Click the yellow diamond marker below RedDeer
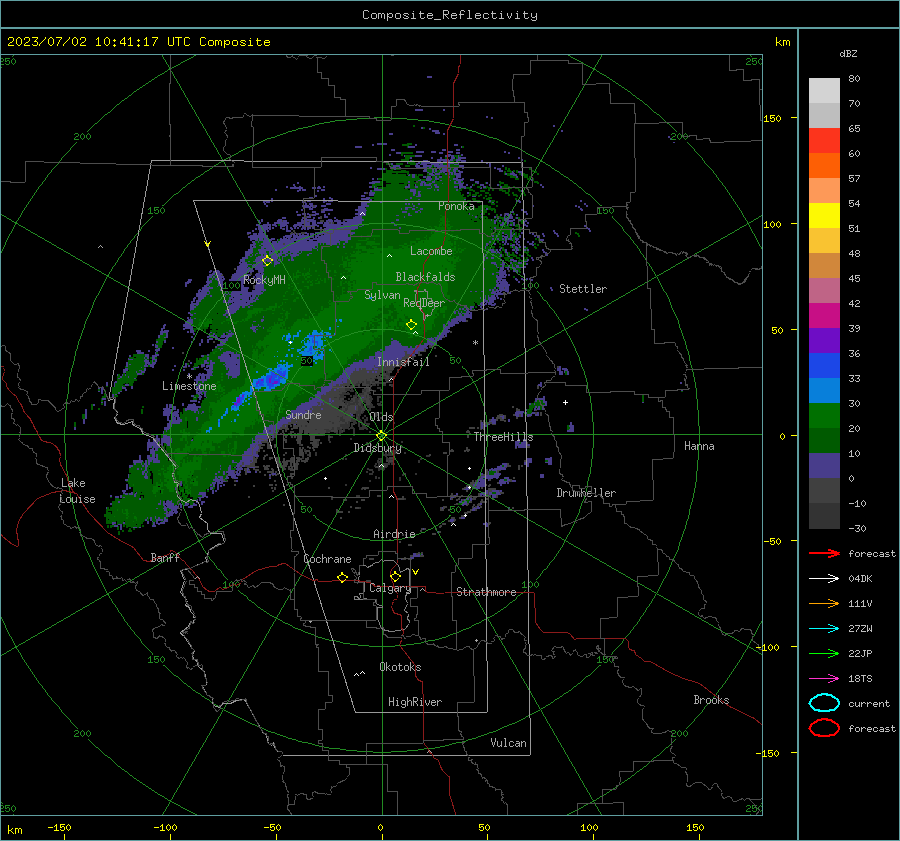Image resolution: width=900 pixels, height=841 pixels. pyautogui.click(x=411, y=325)
